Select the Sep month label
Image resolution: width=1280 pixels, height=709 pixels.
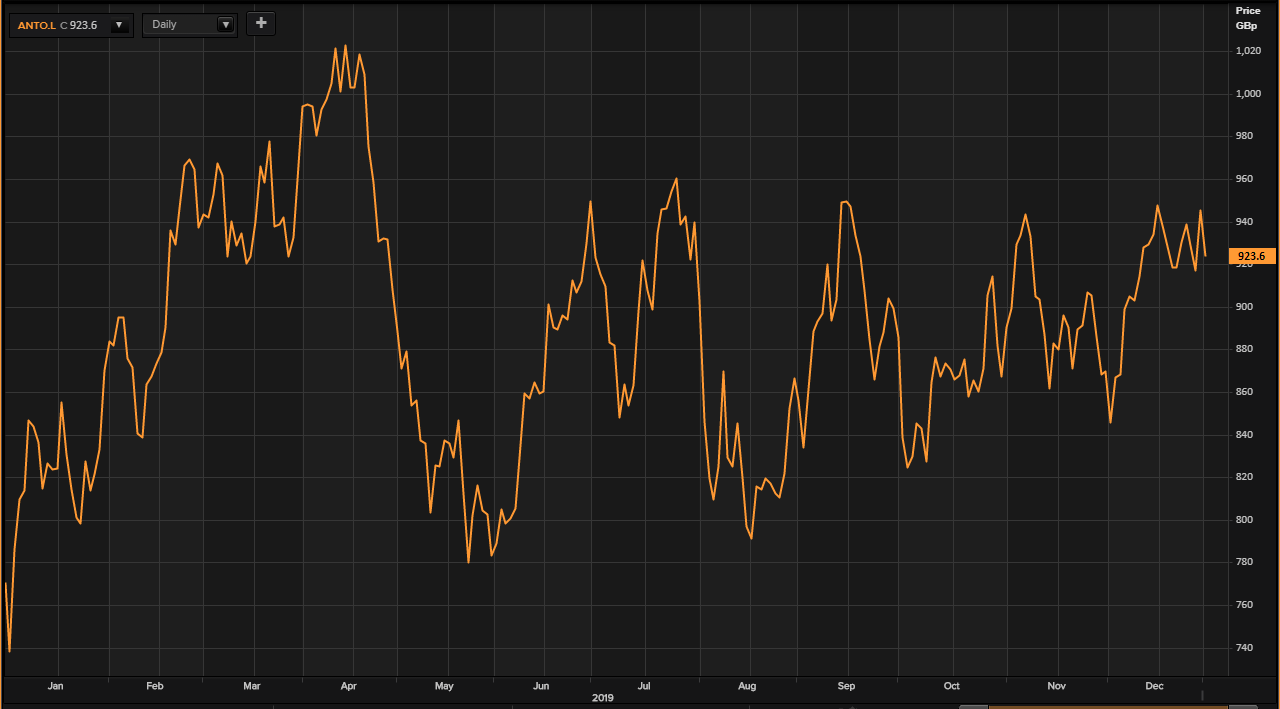click(x=846, y=686)
